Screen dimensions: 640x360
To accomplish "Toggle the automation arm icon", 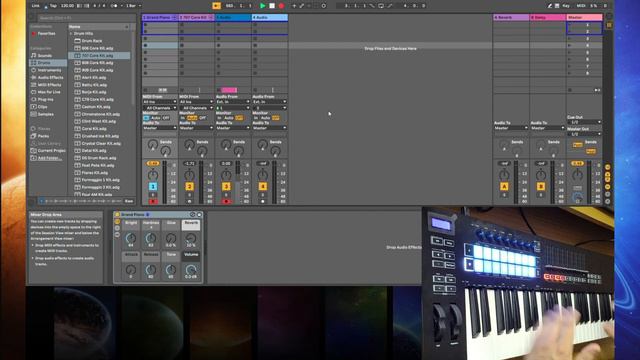I will (x=302, y=6).
